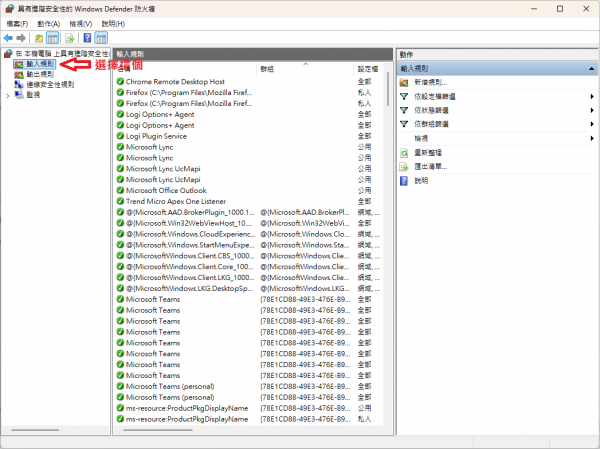Viewport: 600px width, 449px height.
Task: Open the 檔案(F) File menu
Action: coord(17,23)
